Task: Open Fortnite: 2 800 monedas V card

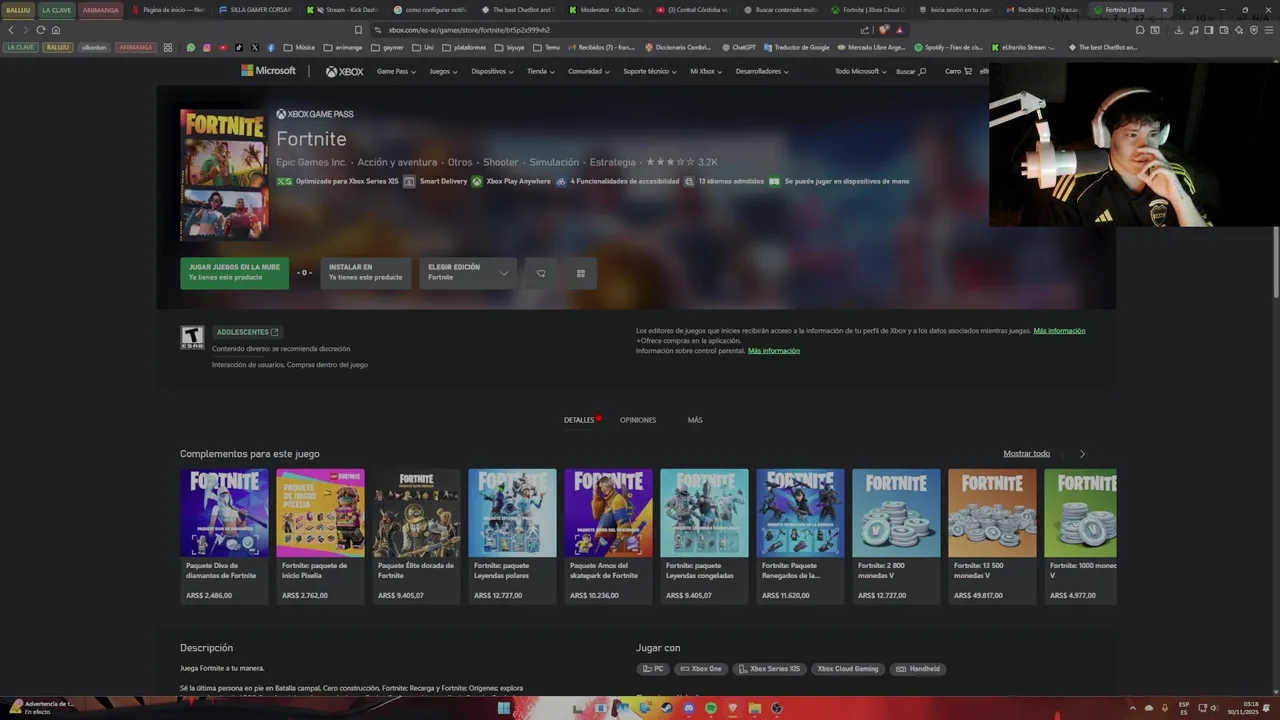Action: 896,537
